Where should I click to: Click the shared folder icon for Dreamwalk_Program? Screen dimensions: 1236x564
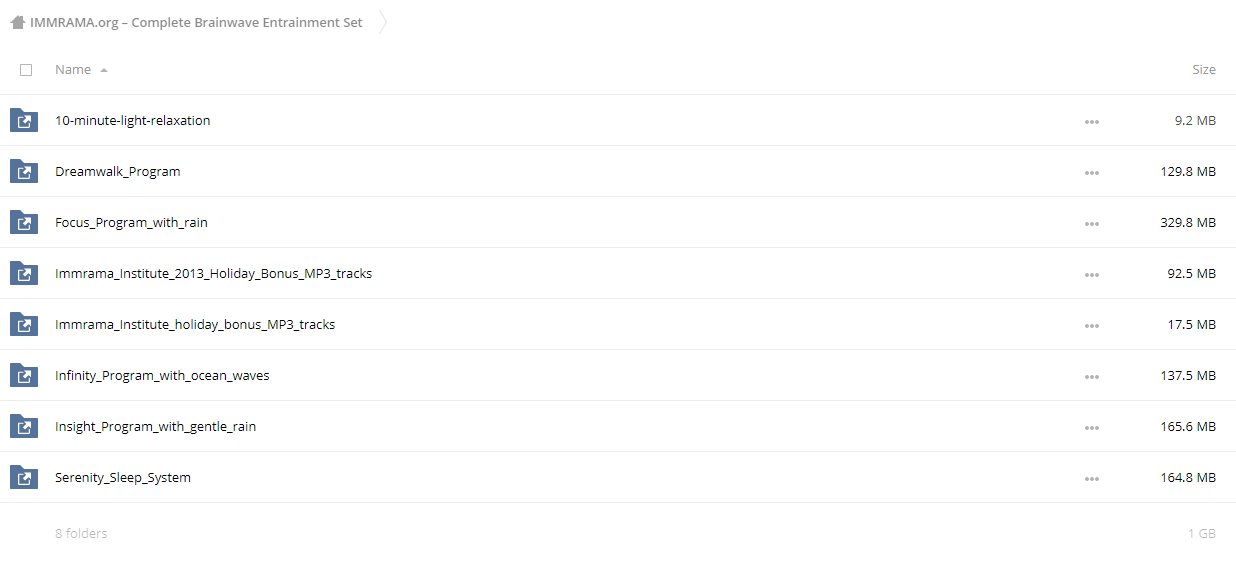(24, 172)
